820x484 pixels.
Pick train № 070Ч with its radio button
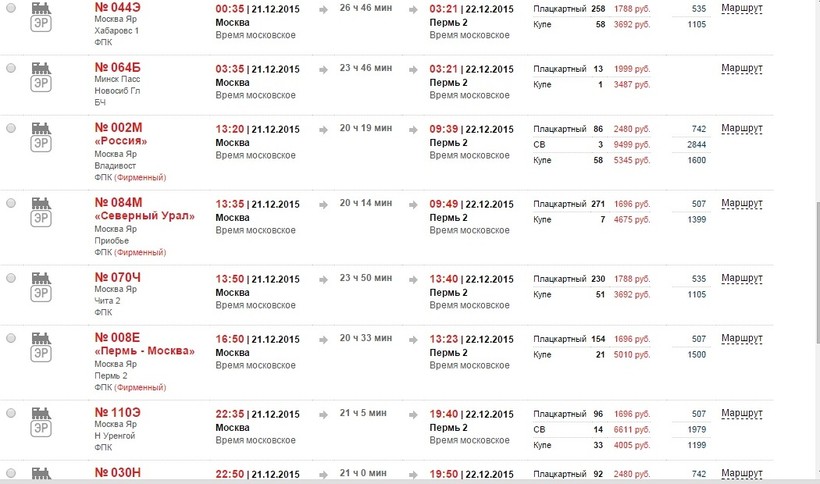11,277
